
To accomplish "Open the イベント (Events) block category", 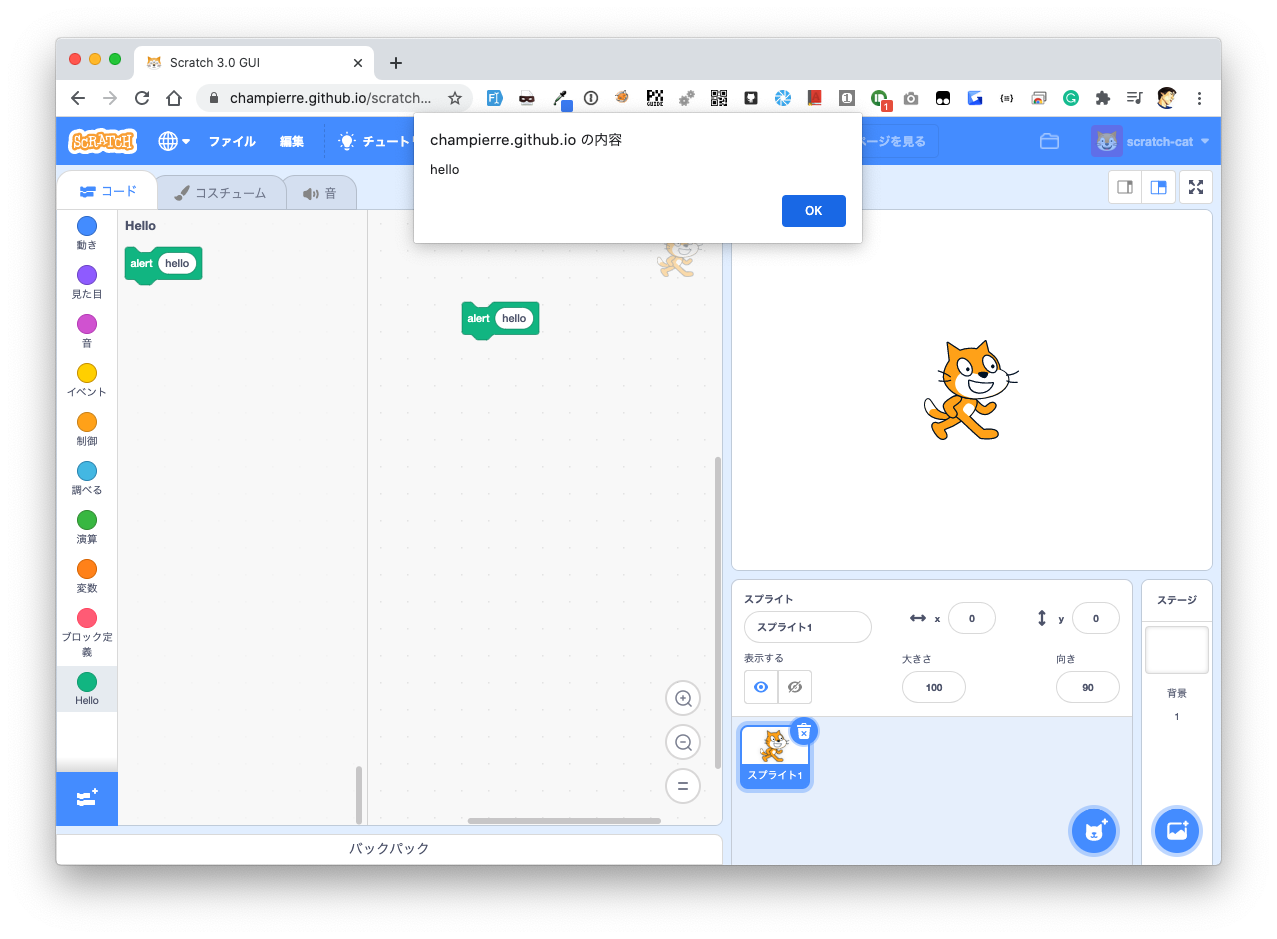I will coord(86,379).
